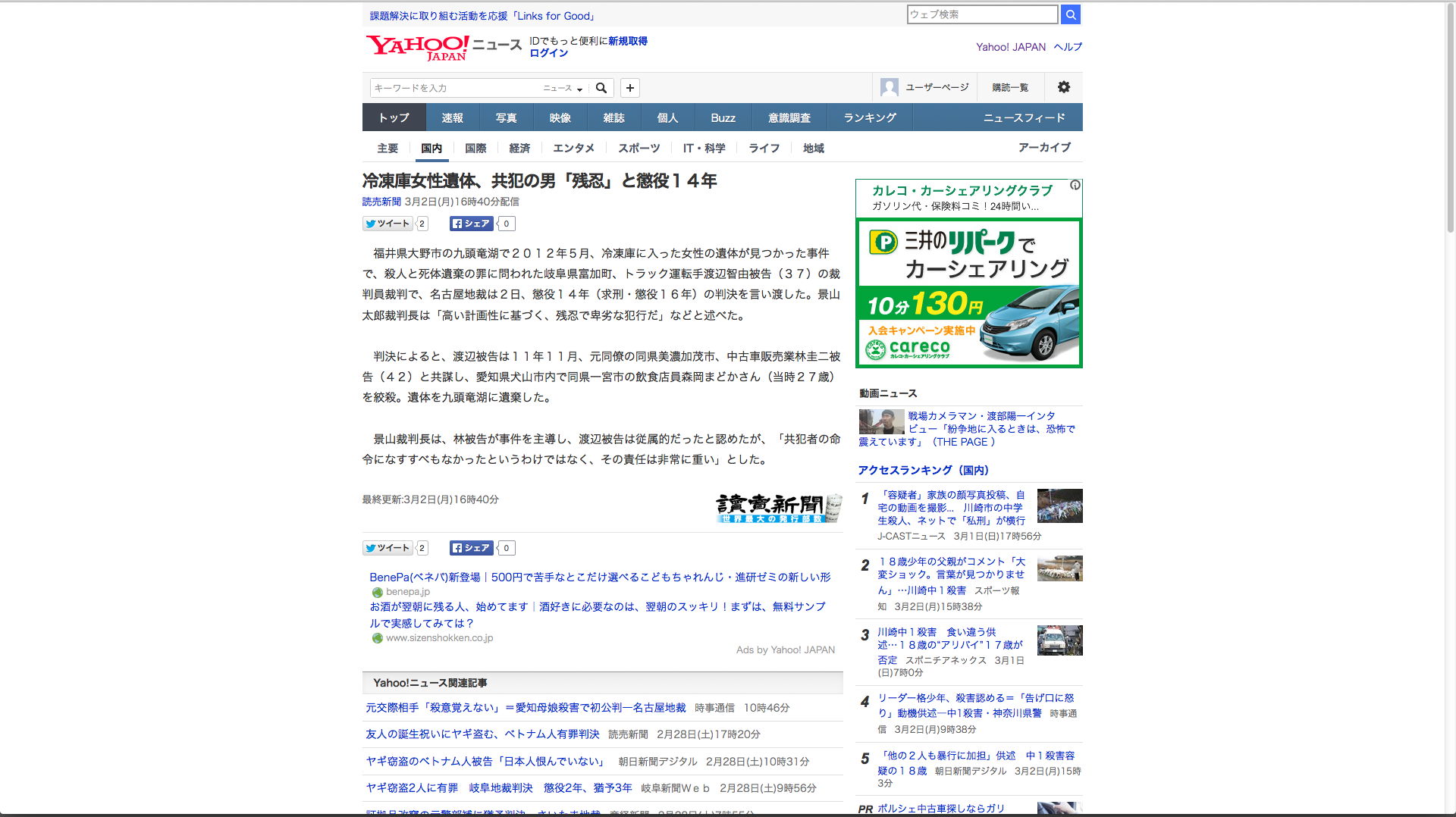Click the plus button beside keyword search
Image resolution: width=1456 pixels, height=817 pixels.
click(629, 88)
